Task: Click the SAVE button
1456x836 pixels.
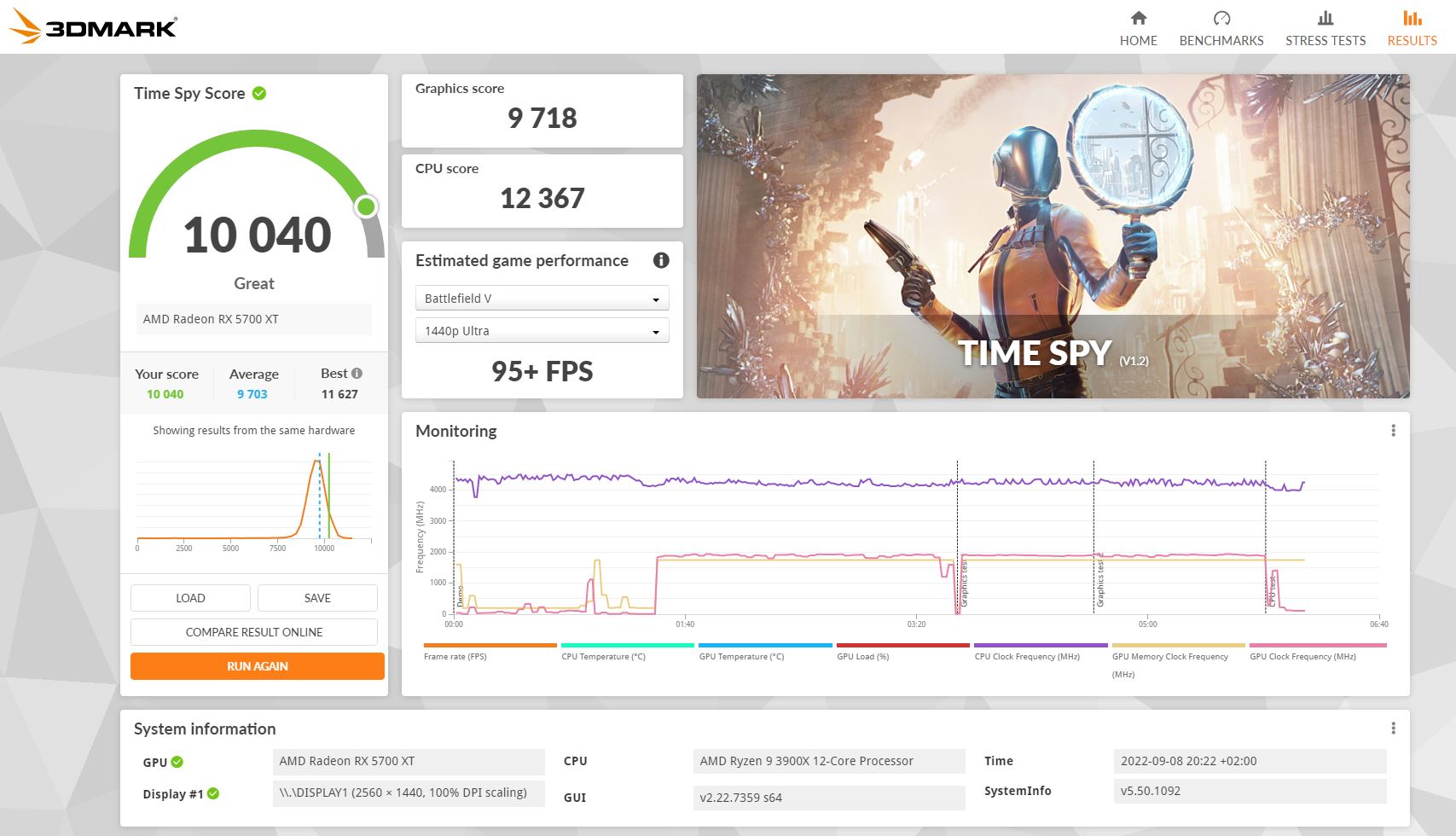Action: pos(317,598)
